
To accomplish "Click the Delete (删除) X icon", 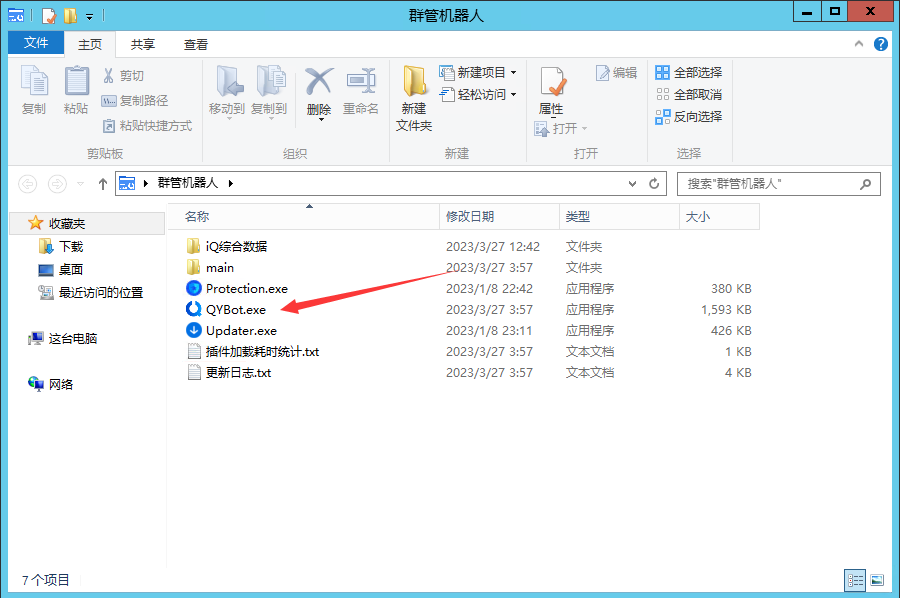I will (319, 81).
